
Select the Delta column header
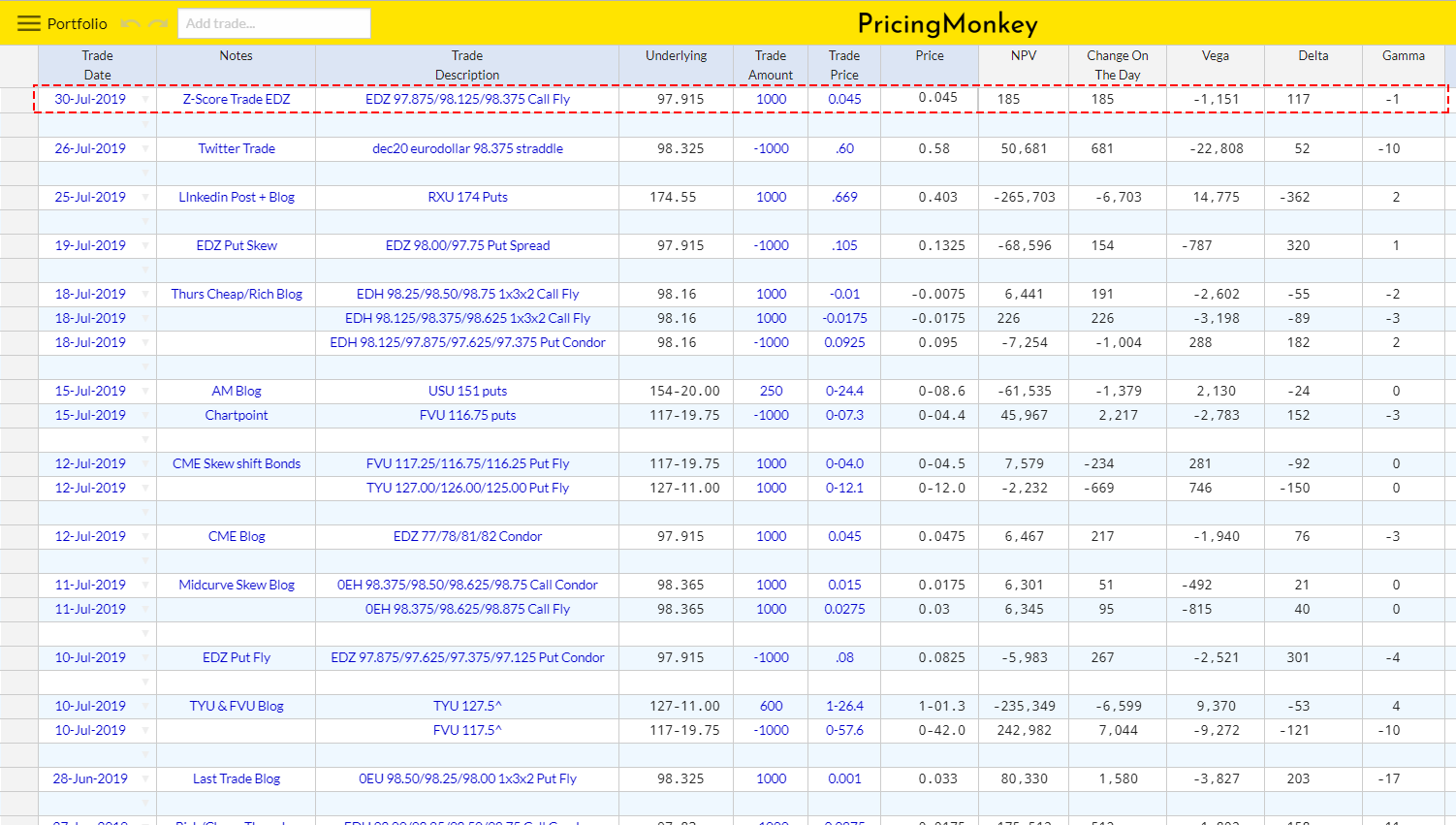click(1314, 65)
